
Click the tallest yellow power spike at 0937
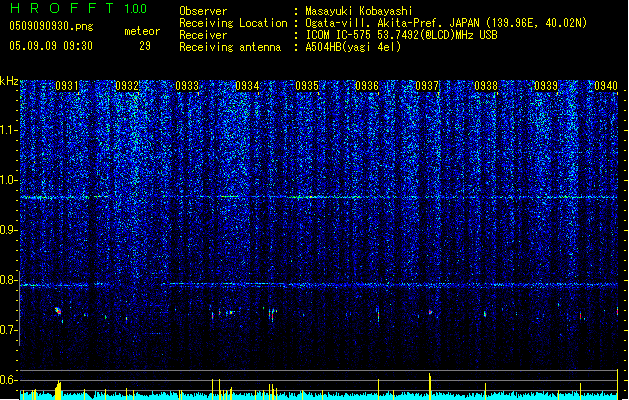click(x=430, y=386)
